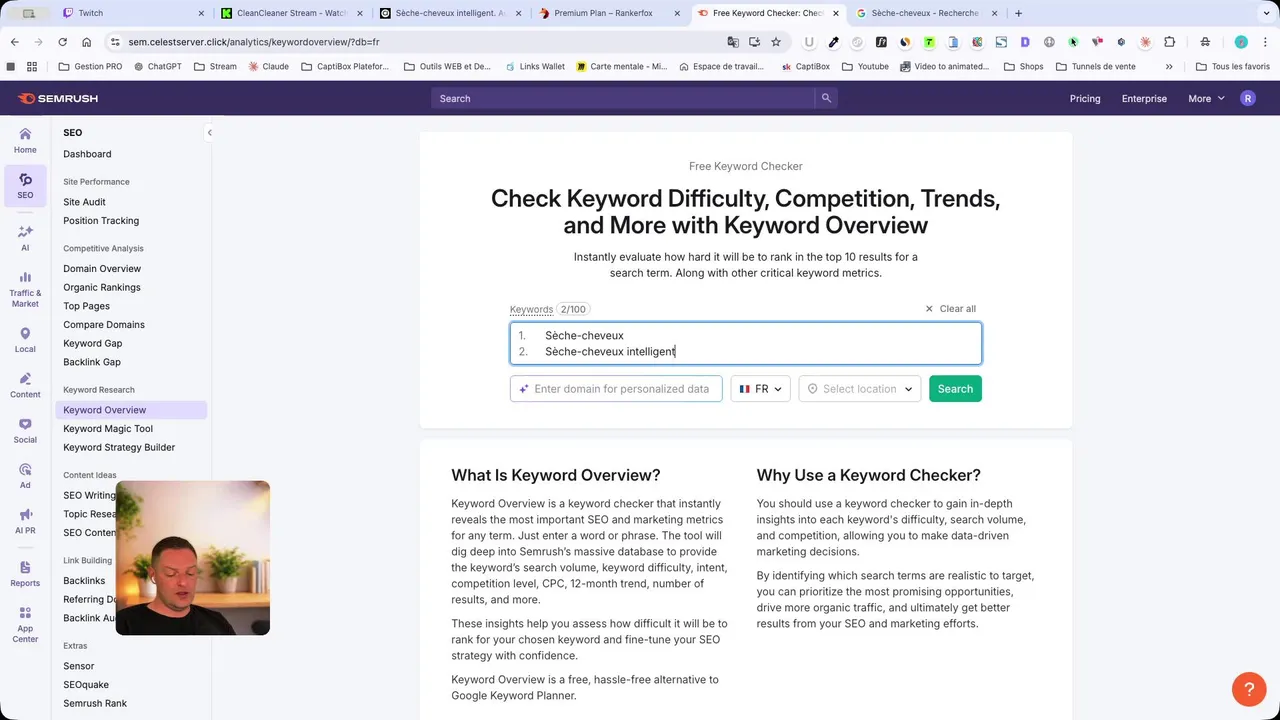
Task: Click the browser back arrow
Action: [x=14, y=42]
